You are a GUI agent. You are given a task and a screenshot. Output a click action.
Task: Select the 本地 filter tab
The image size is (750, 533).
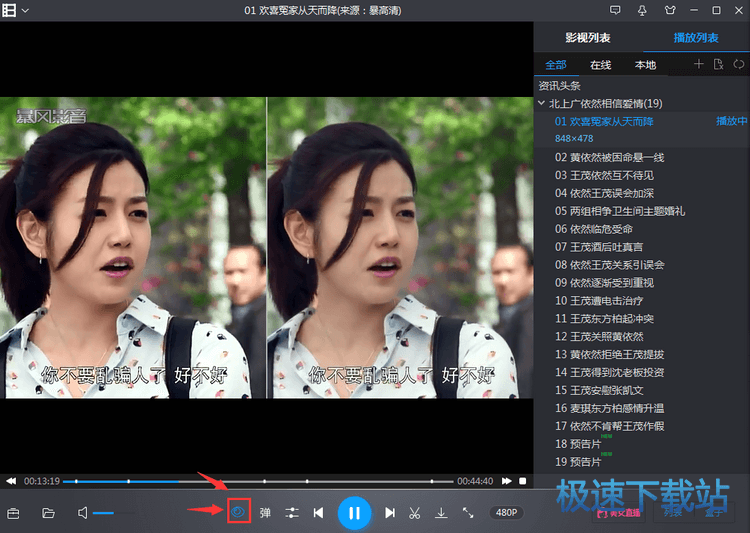click(x=645, y=65)
